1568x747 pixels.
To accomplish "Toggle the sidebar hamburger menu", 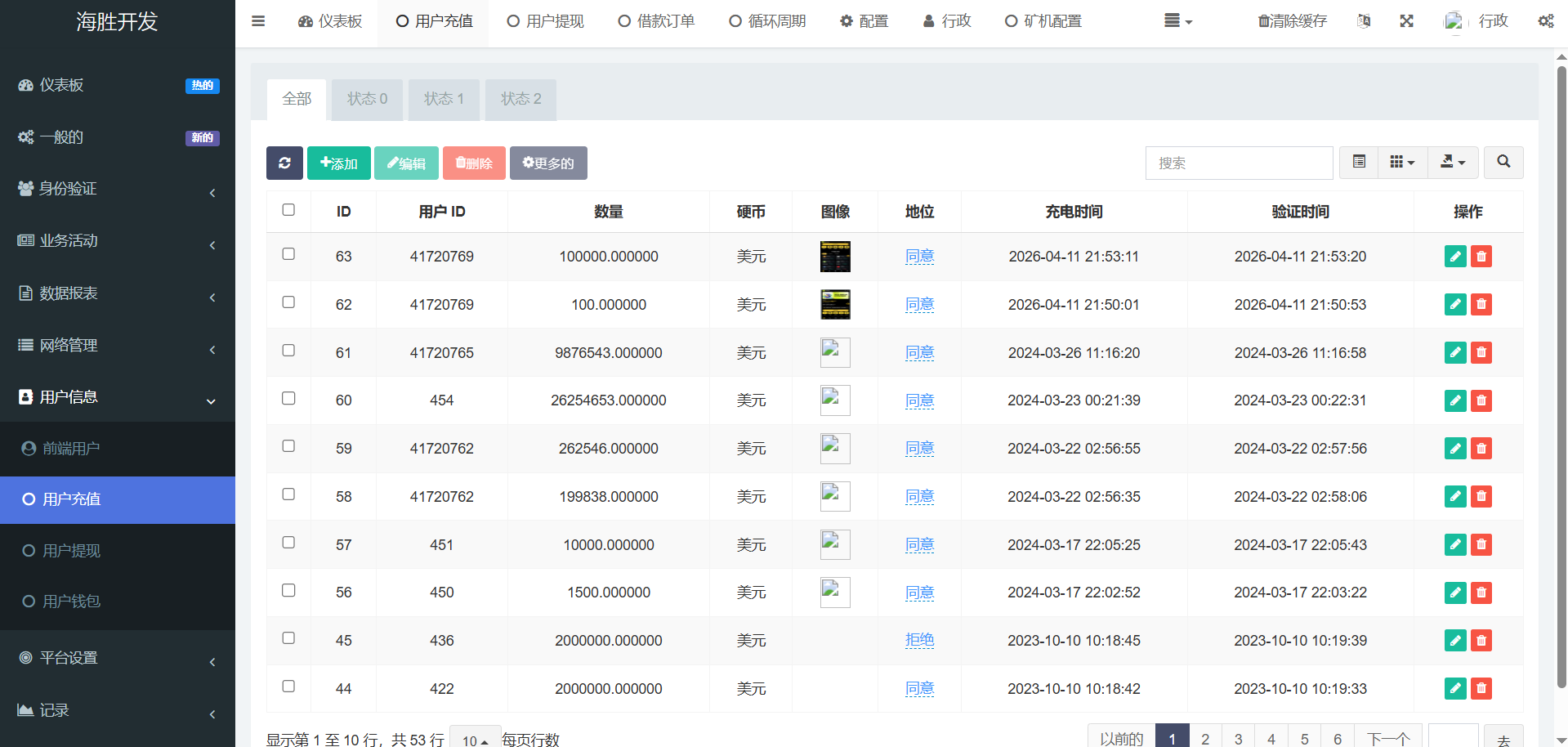I will [x=258, y=21].
